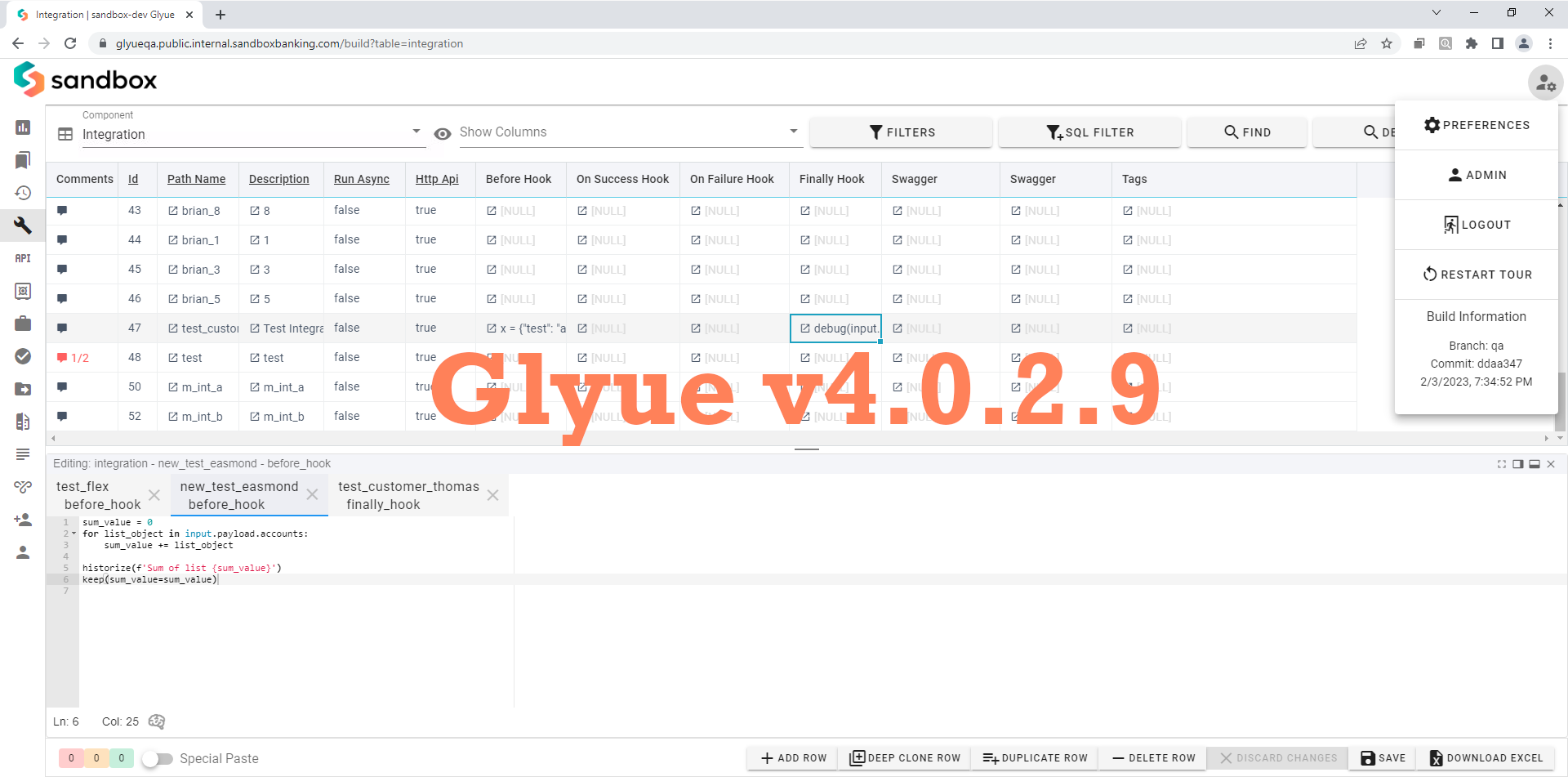Toggle the Special Paste switch
This screenshot has width=1568, height=777.
pyautogui.click(x=157, y=759)
